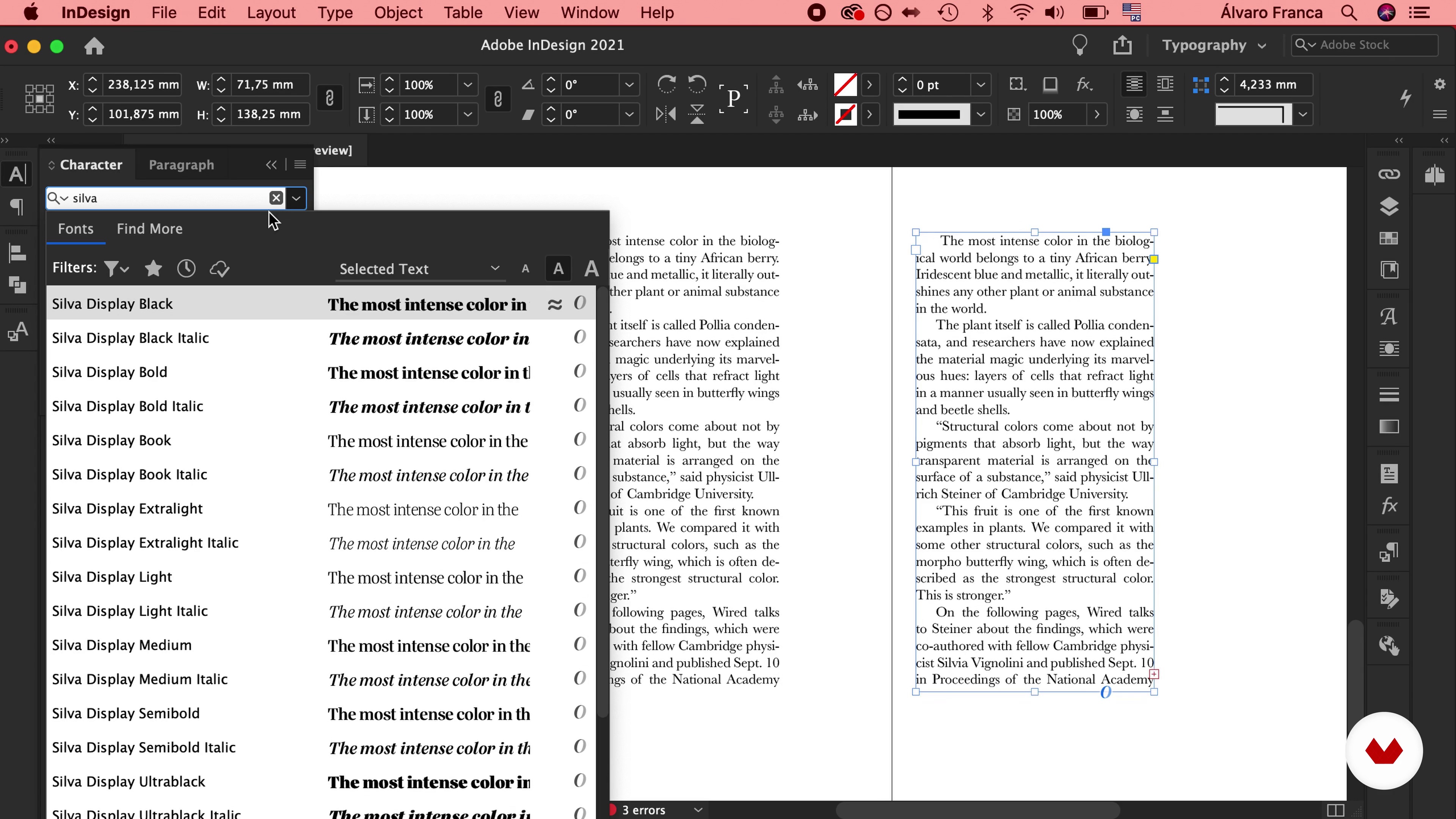Select small sample text size option
The height and width of the screenshot is (819, 1456).
525,269
